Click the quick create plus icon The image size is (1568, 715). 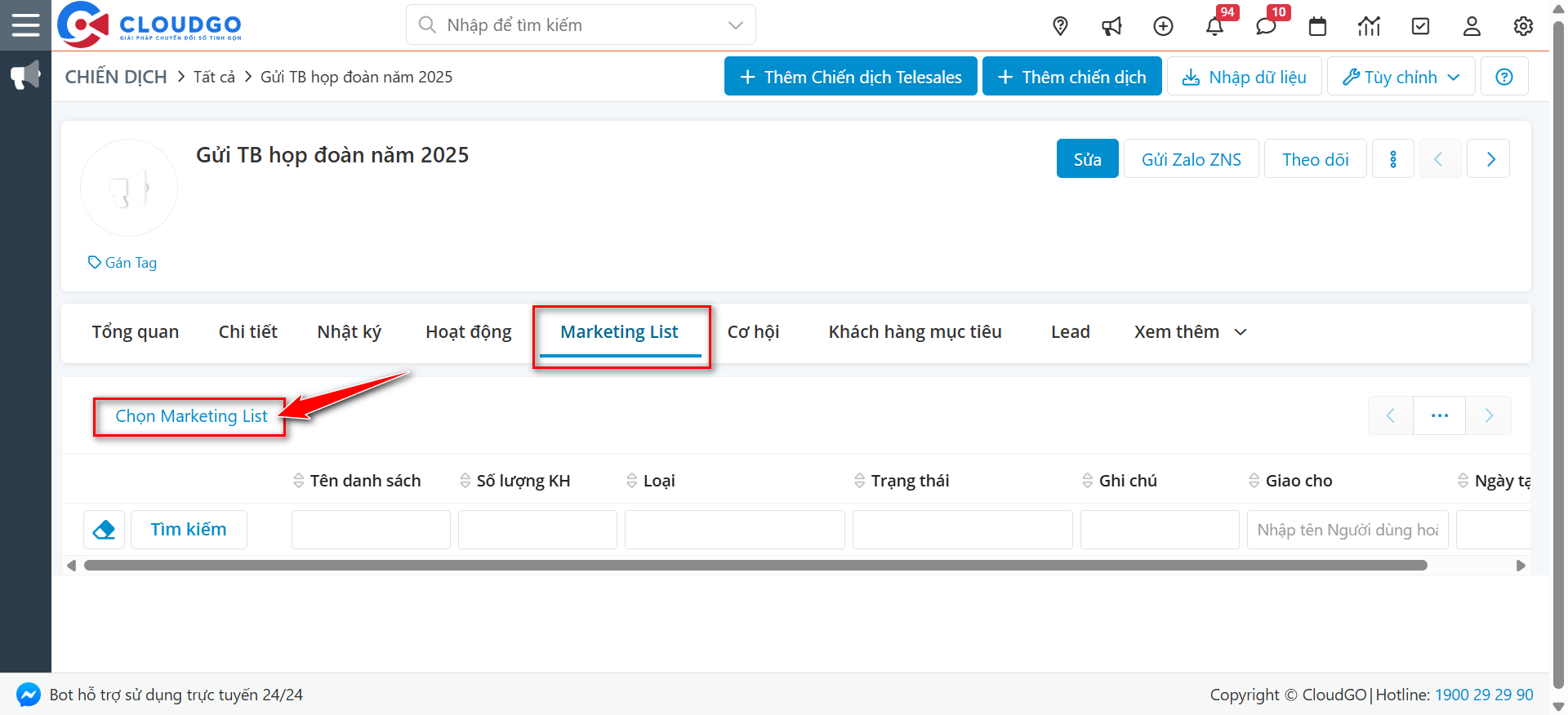tap(1163, 26)
